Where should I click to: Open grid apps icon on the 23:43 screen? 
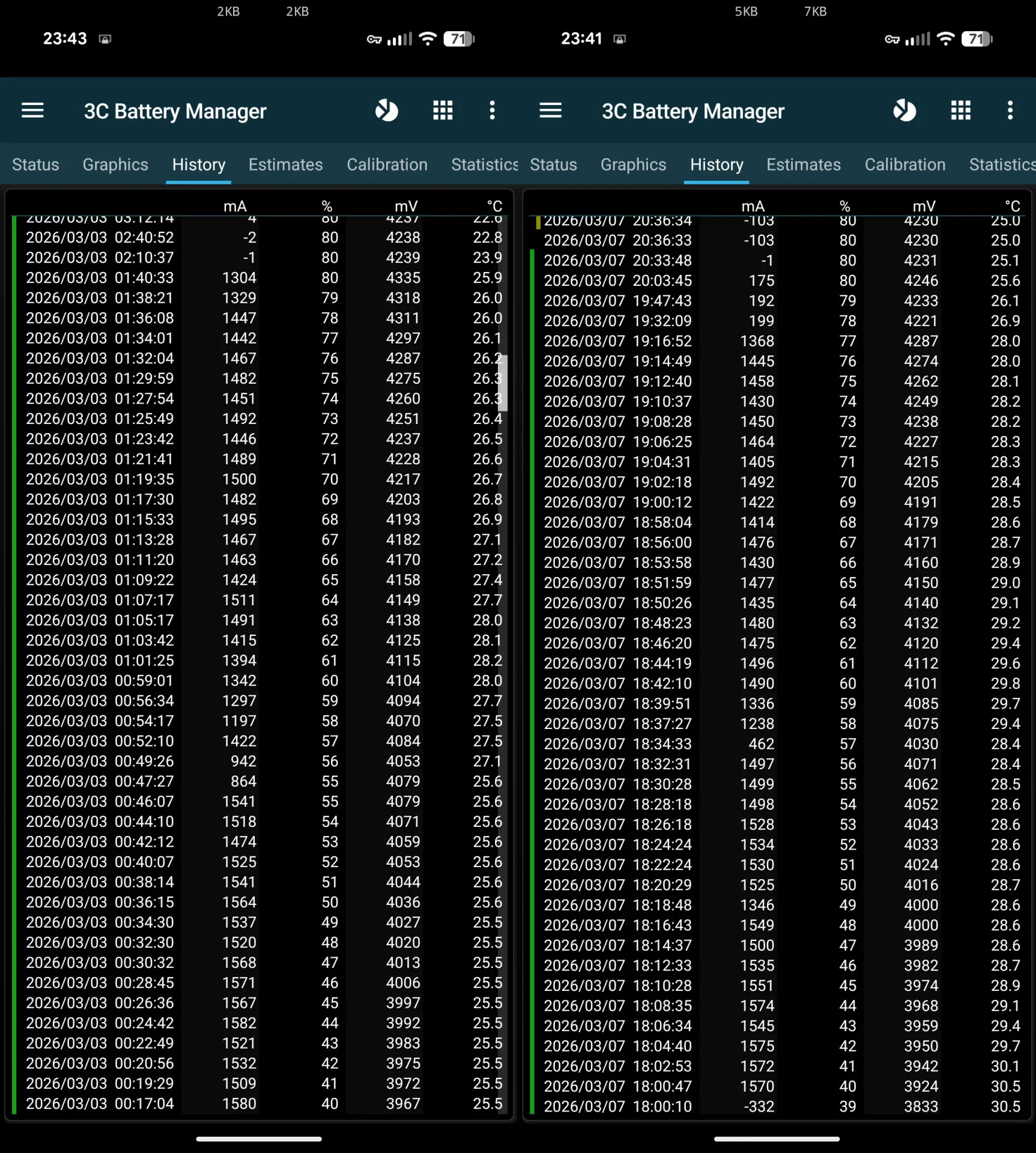pyautogui.click(x=443, y=110)
